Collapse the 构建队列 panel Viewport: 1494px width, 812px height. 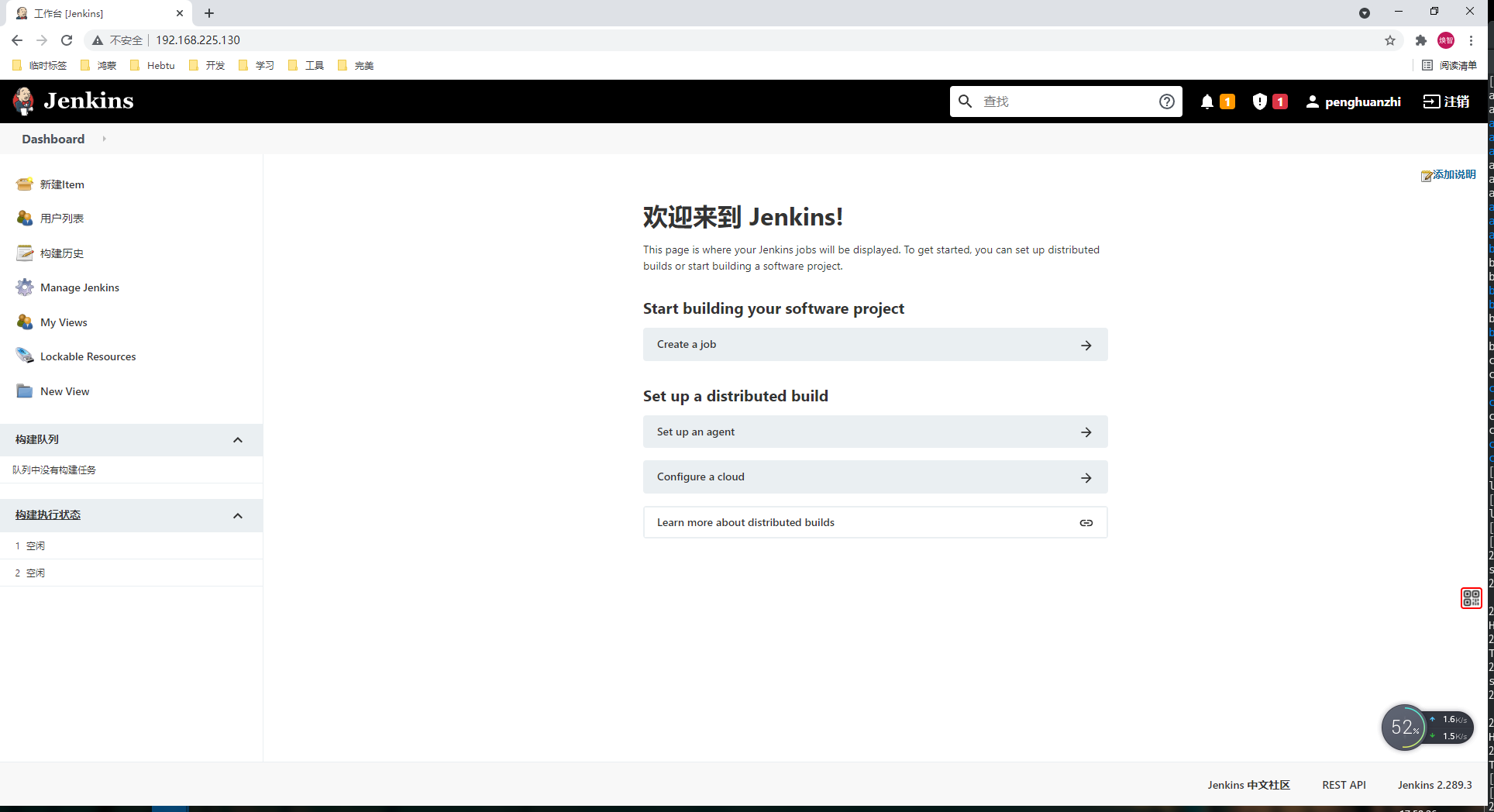click(238, 440)
